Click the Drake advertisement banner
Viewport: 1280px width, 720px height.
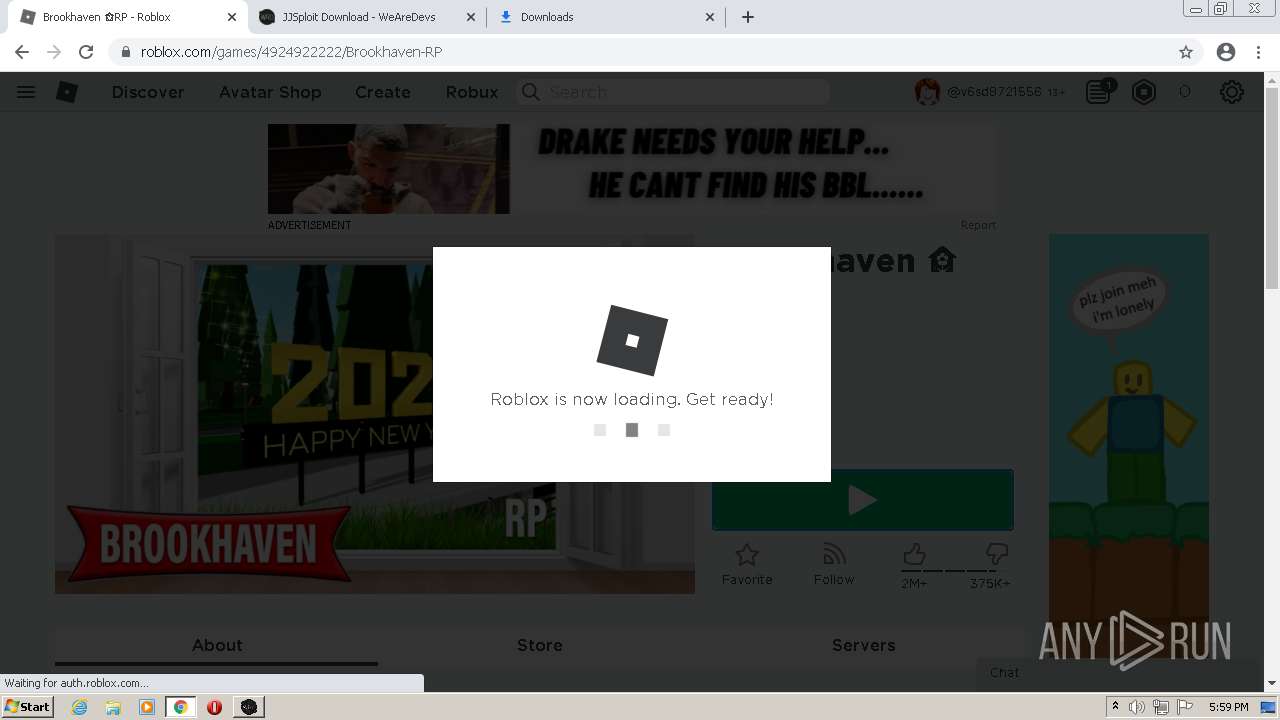(x=632, y=168)
